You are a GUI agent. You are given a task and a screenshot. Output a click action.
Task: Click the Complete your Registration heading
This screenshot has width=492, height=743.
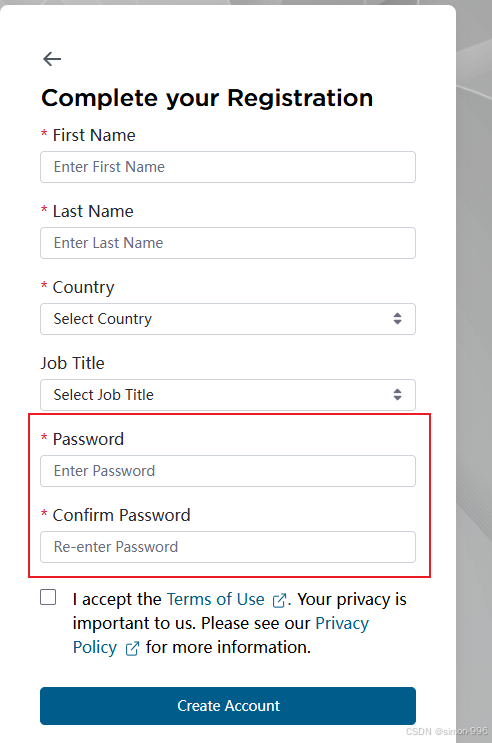207,99
